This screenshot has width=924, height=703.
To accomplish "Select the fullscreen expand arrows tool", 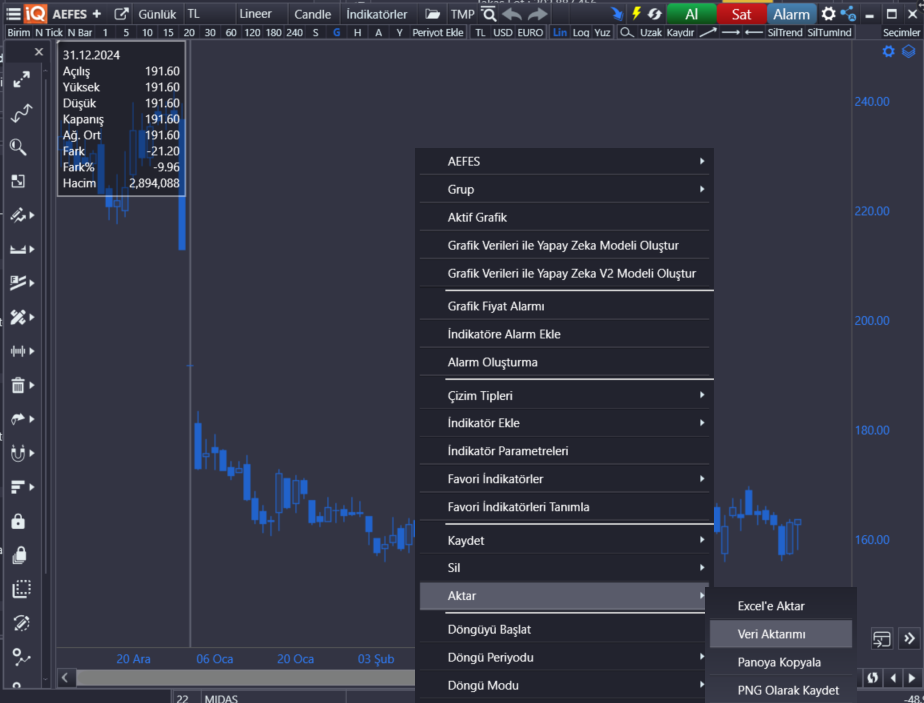I will click(x=21, y=79).
